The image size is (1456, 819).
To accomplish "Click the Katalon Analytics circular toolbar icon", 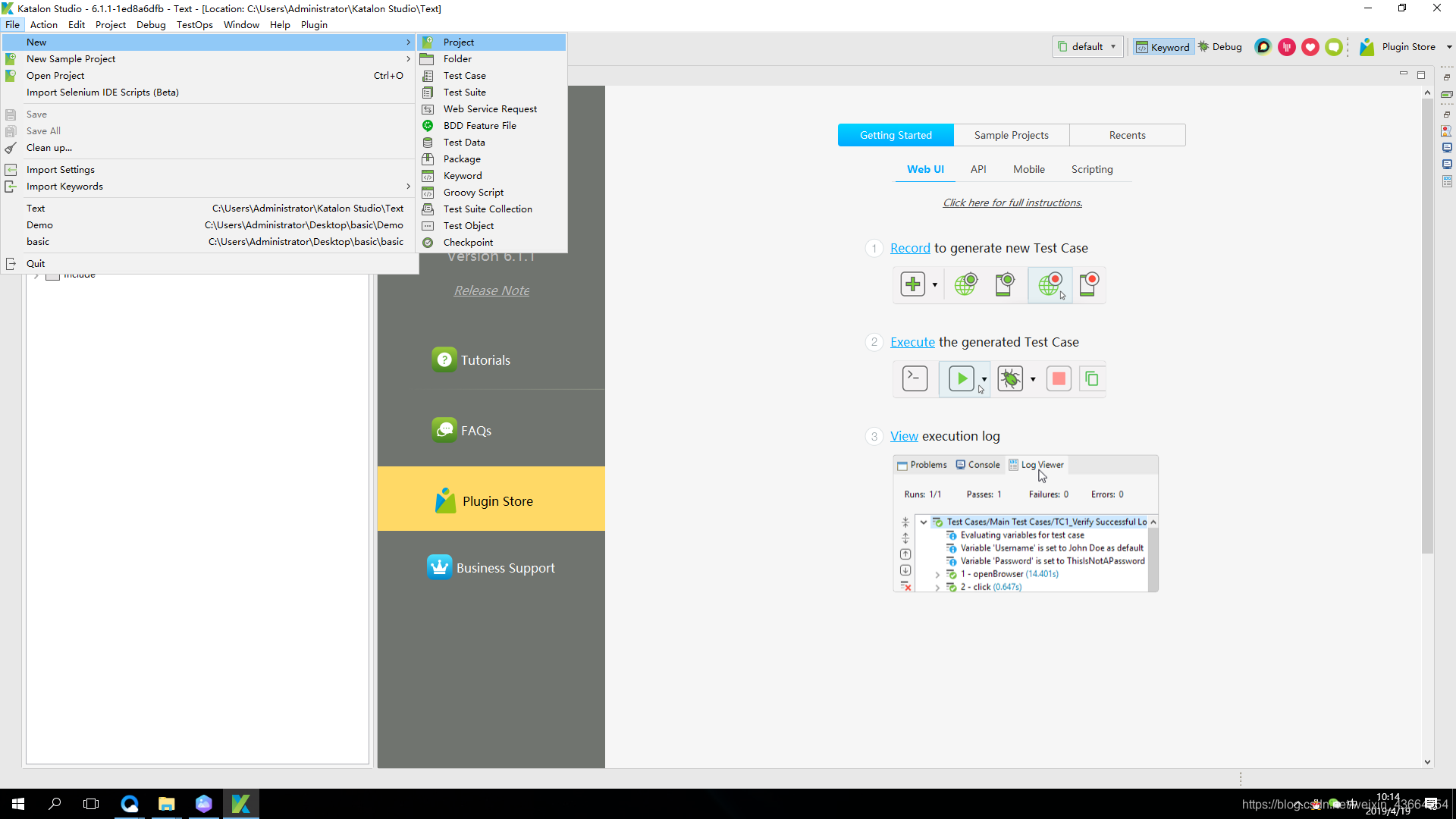I will click(x=1263, y=47).
